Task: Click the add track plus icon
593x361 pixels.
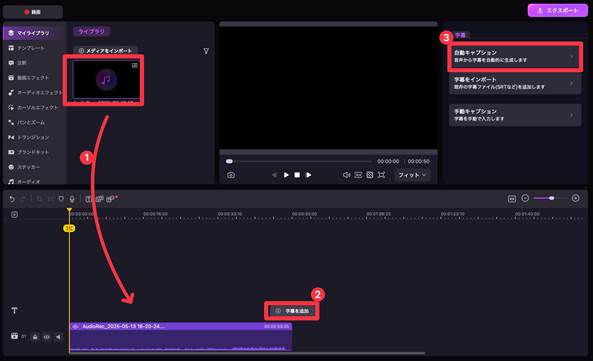Action: coord(14,215)
